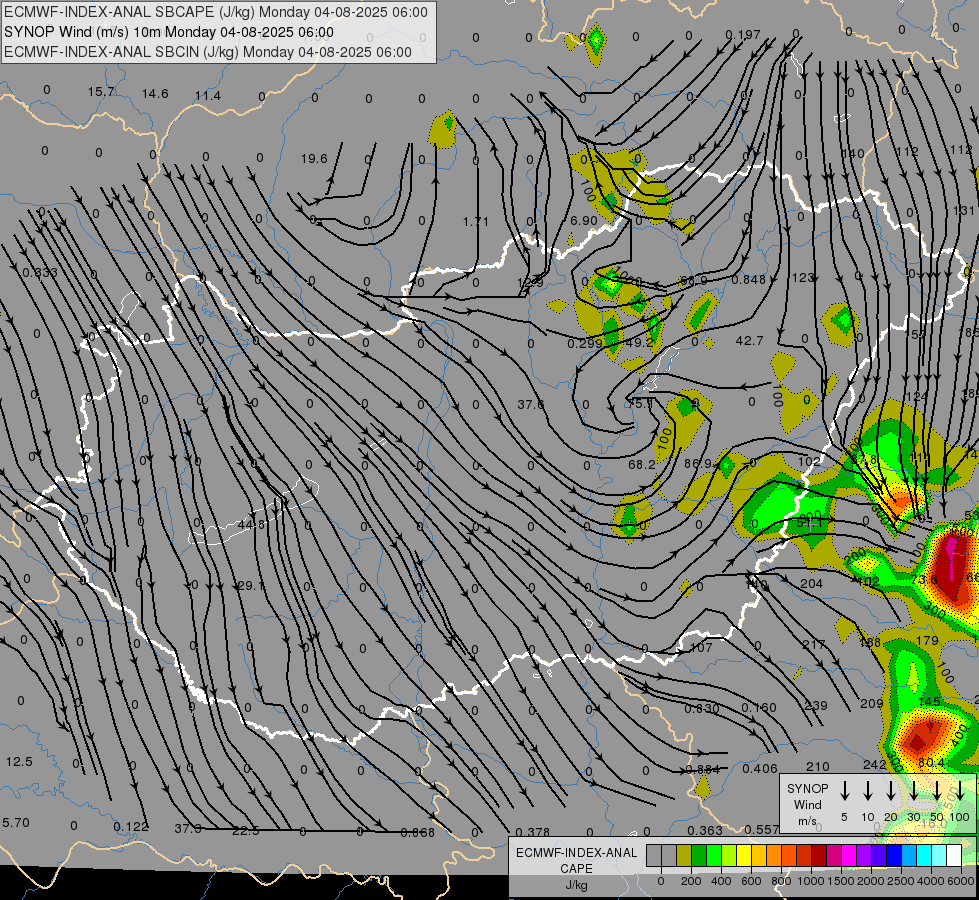This screenshot has width=979, height=900.
Task: Click the 239 value on the map
Action: click(x=816, y=705)
